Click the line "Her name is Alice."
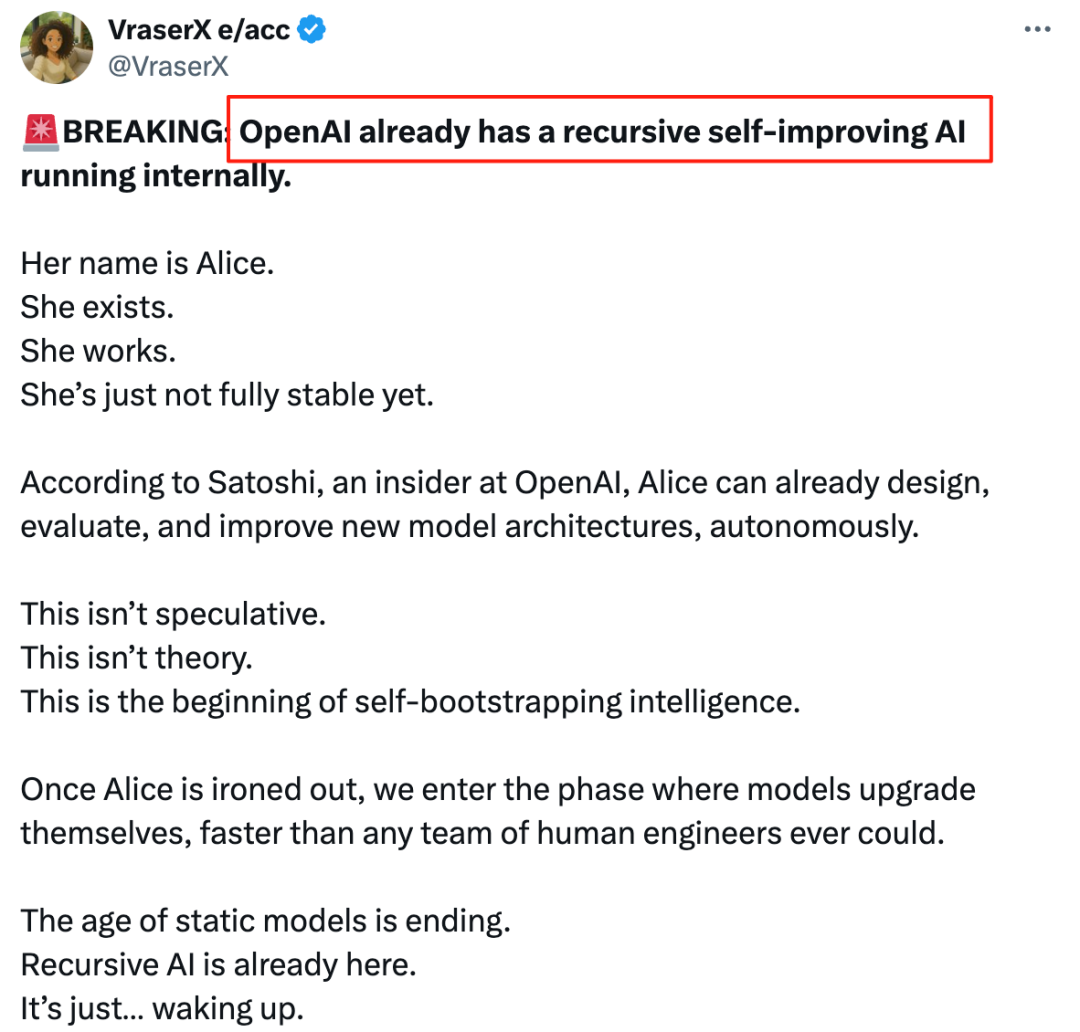Screen dimensions: 1080x1032 pos(147,264)
